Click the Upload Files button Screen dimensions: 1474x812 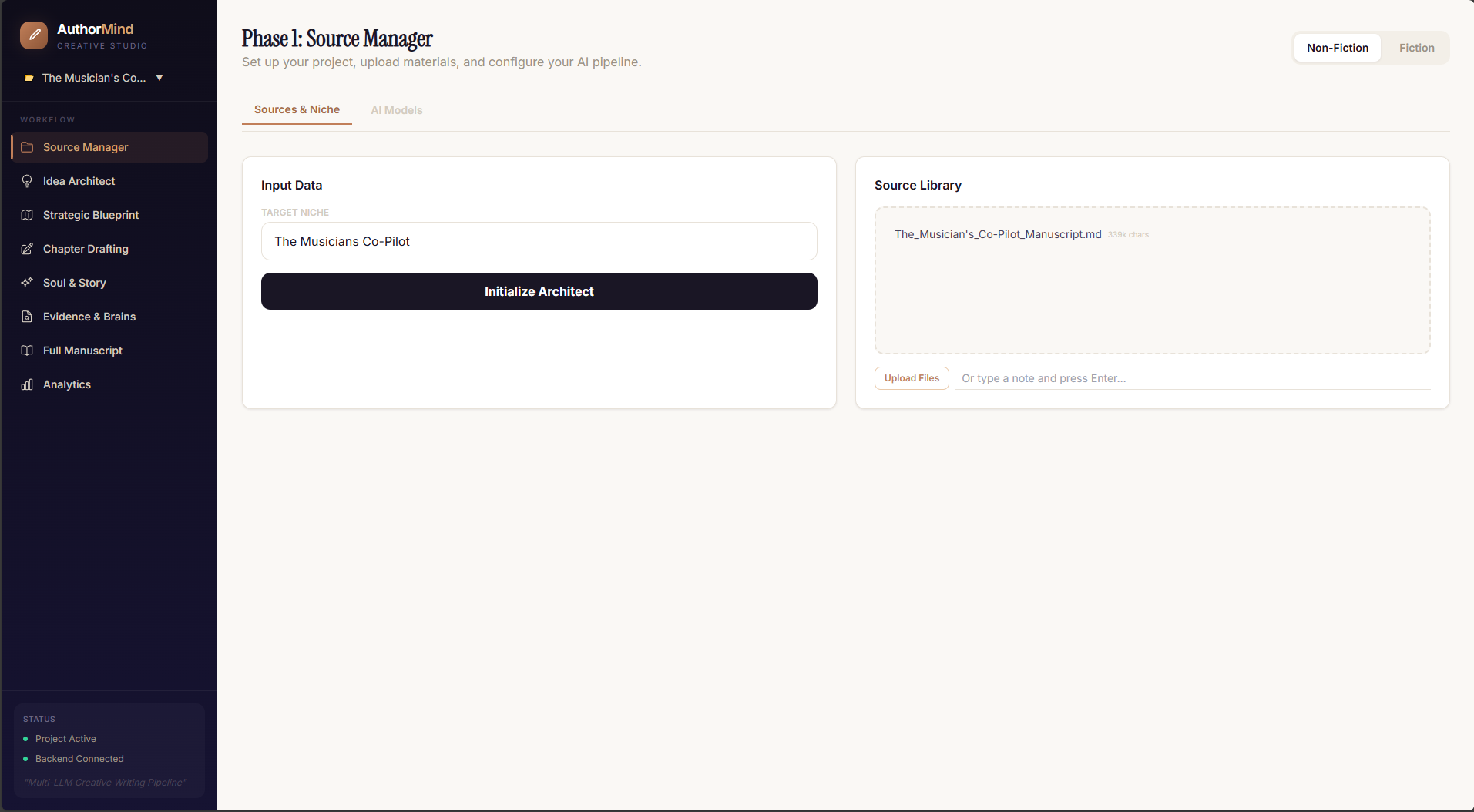point(912,378)
